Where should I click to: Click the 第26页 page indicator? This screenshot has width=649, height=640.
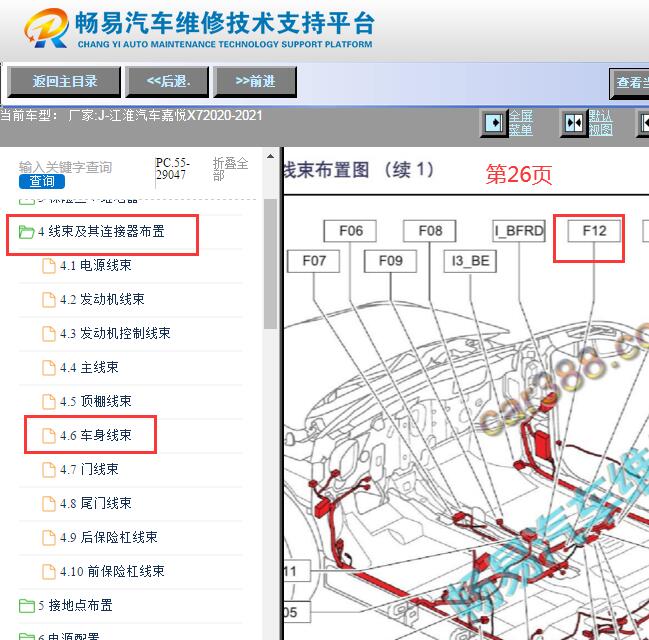click(519, 174)
